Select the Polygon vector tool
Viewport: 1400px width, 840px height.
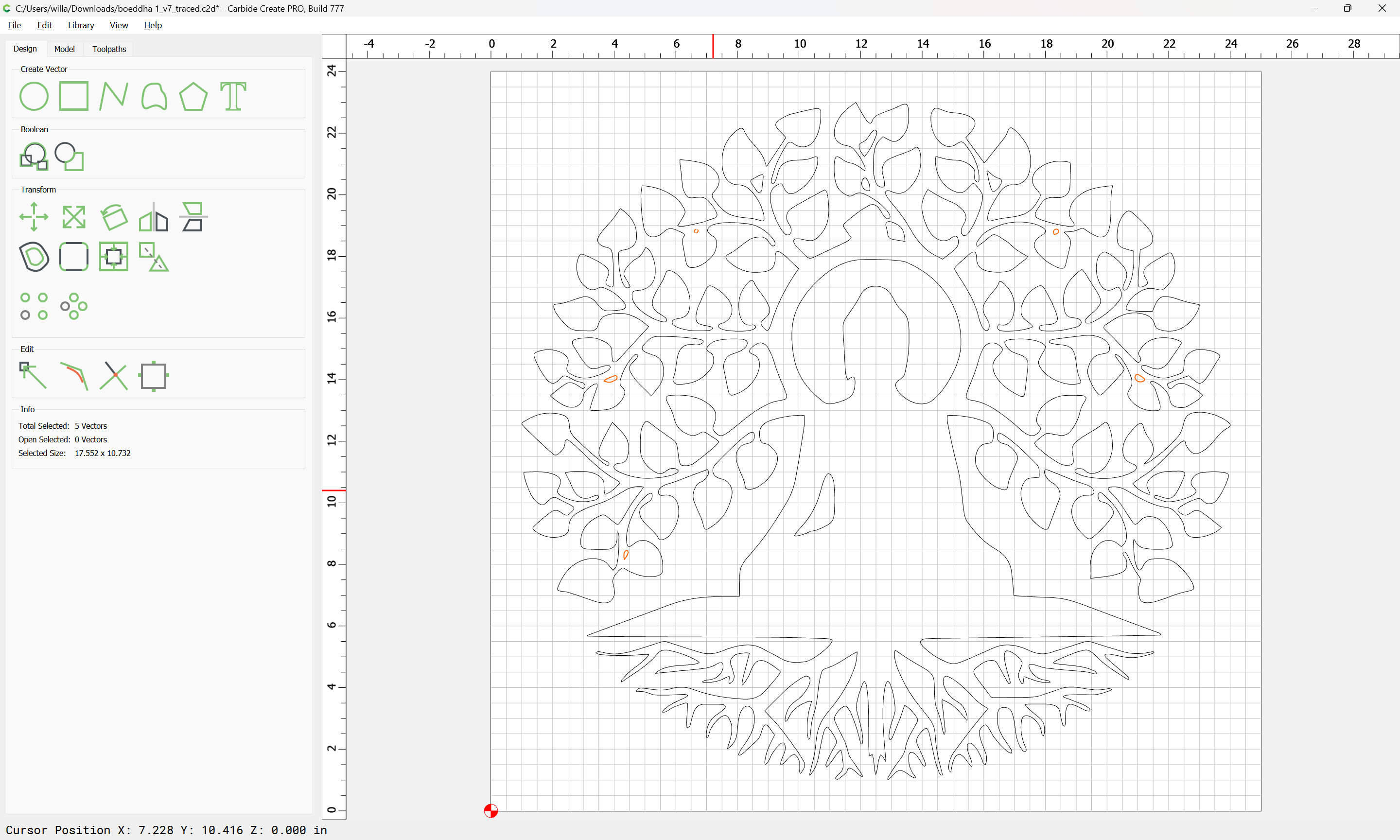point(193,96)
